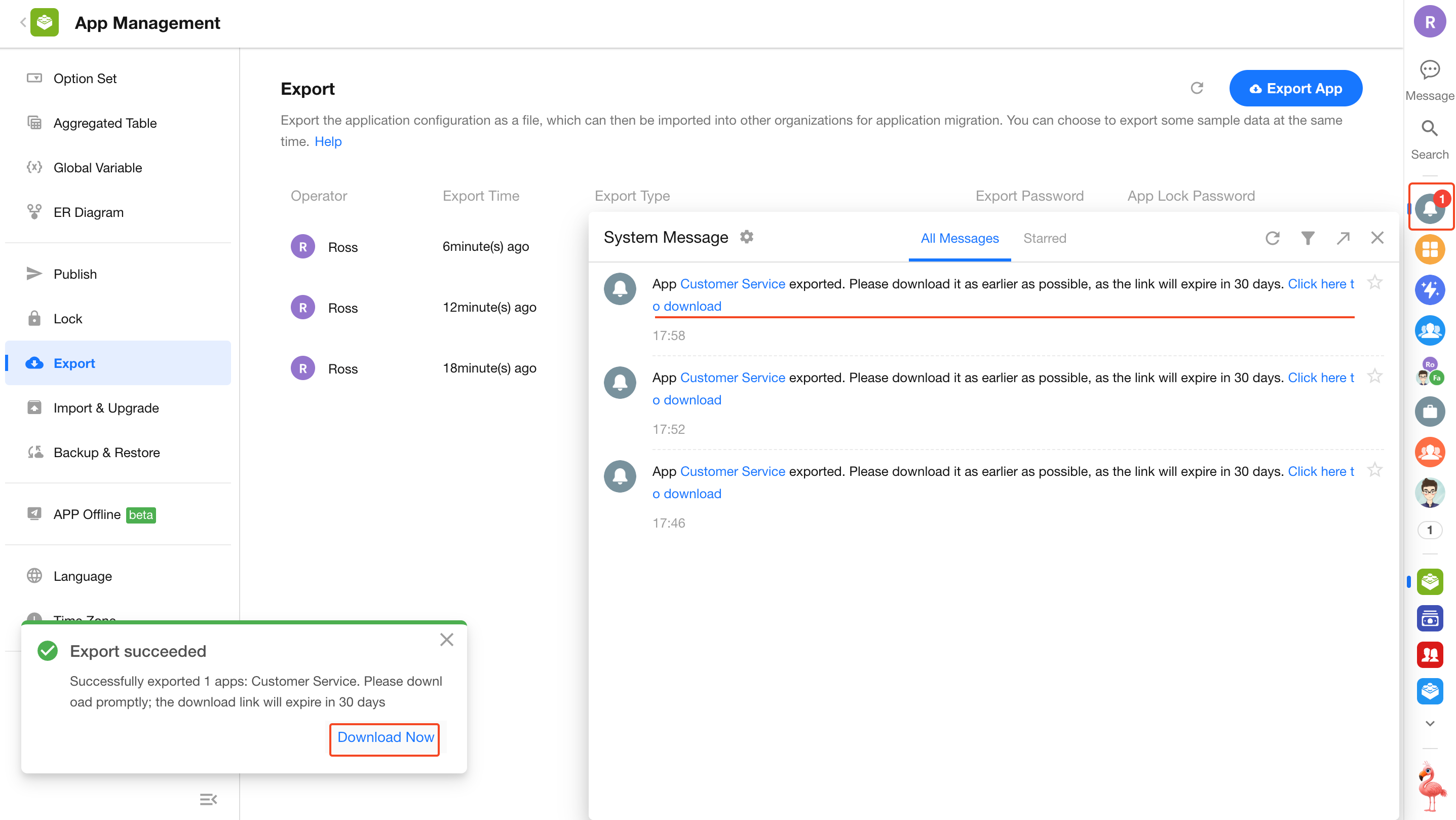Open Import & Upgrade in sidebar menu

[x=106, y=408]
